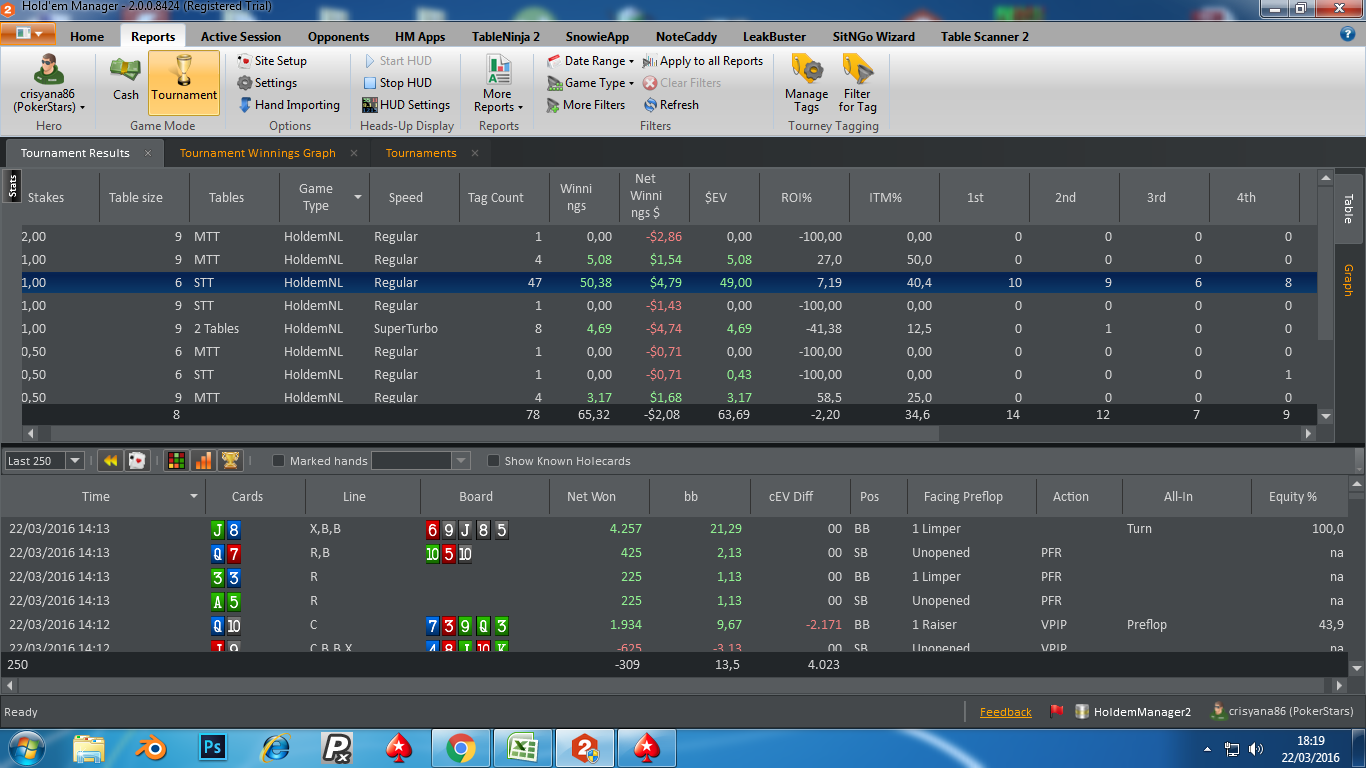Open Time column header dropdown arrow

pyautogui.click(x=194, y=496)
